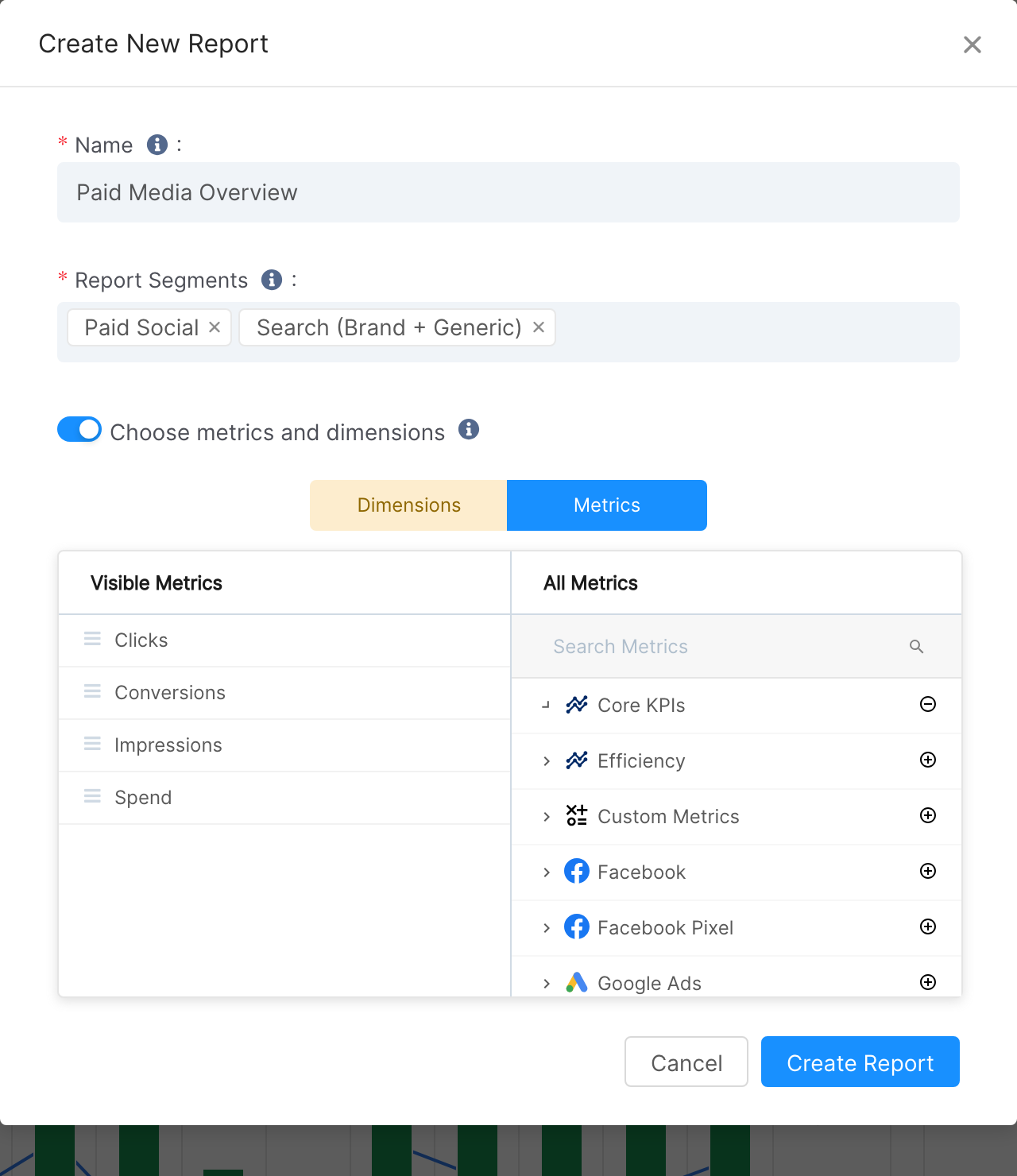Click the Google Ads logo icon
Viewport: 1017px width, 1176px height.
tap(577, 983)
